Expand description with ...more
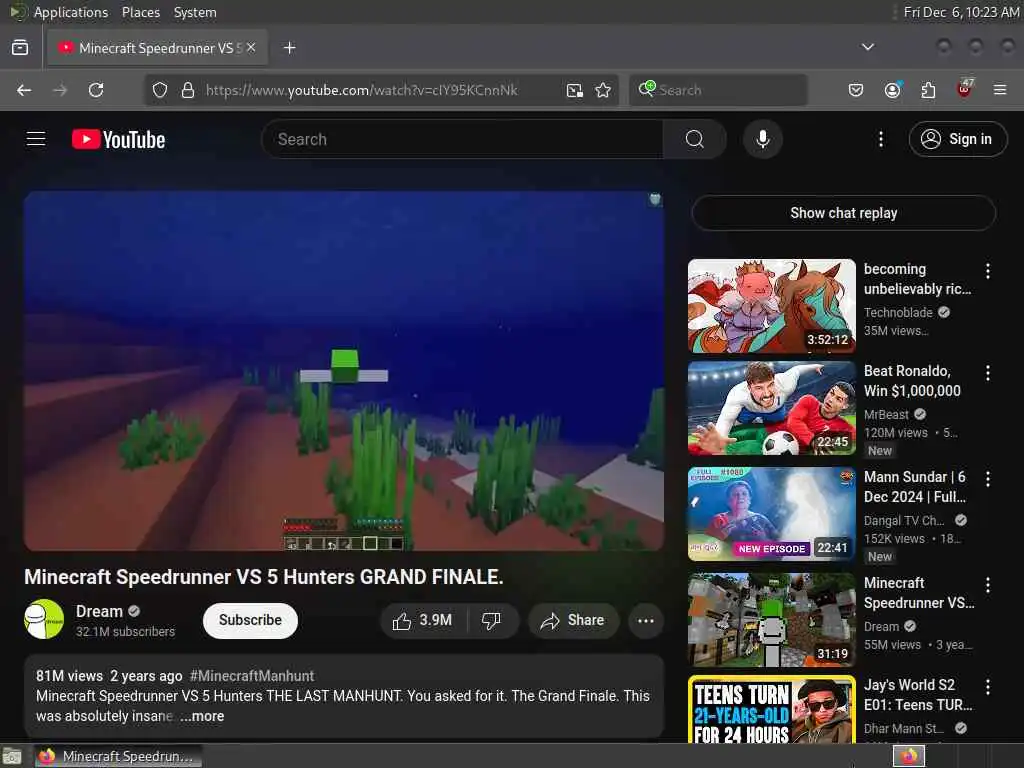The image size is (1024, 768). [x=202, y=716]
